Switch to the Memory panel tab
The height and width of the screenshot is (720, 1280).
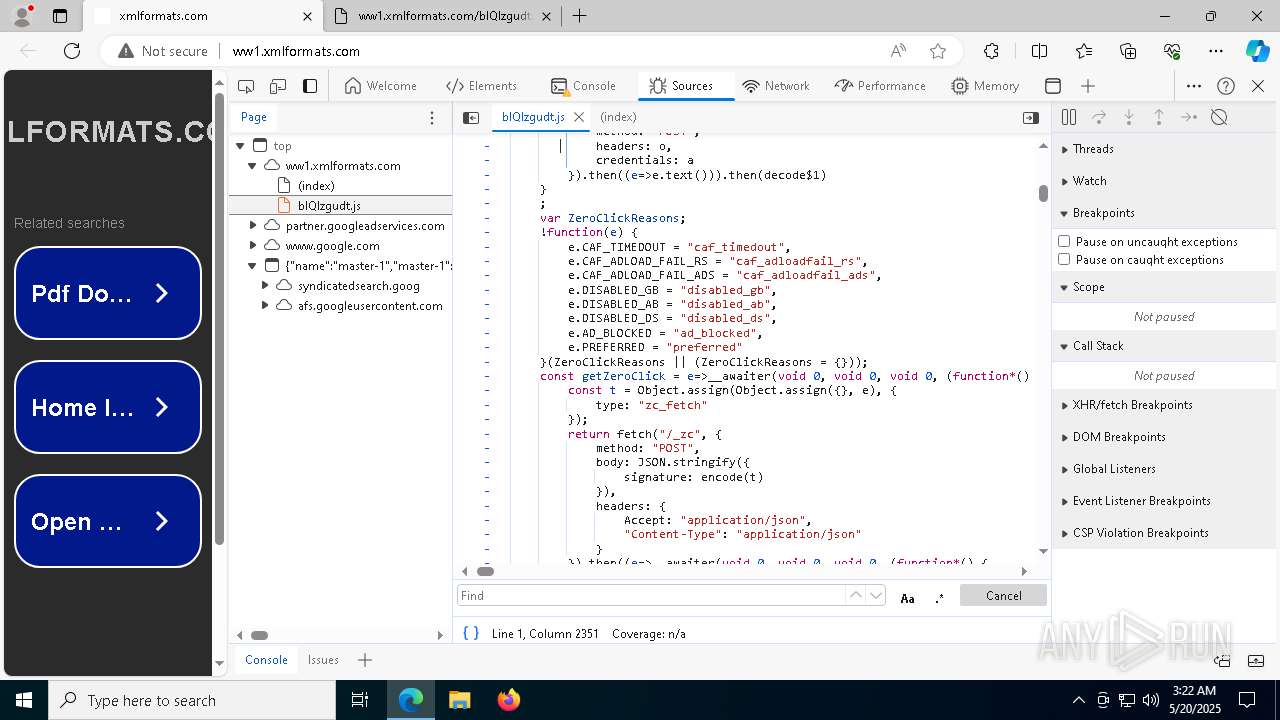click(x=985, y=86)
